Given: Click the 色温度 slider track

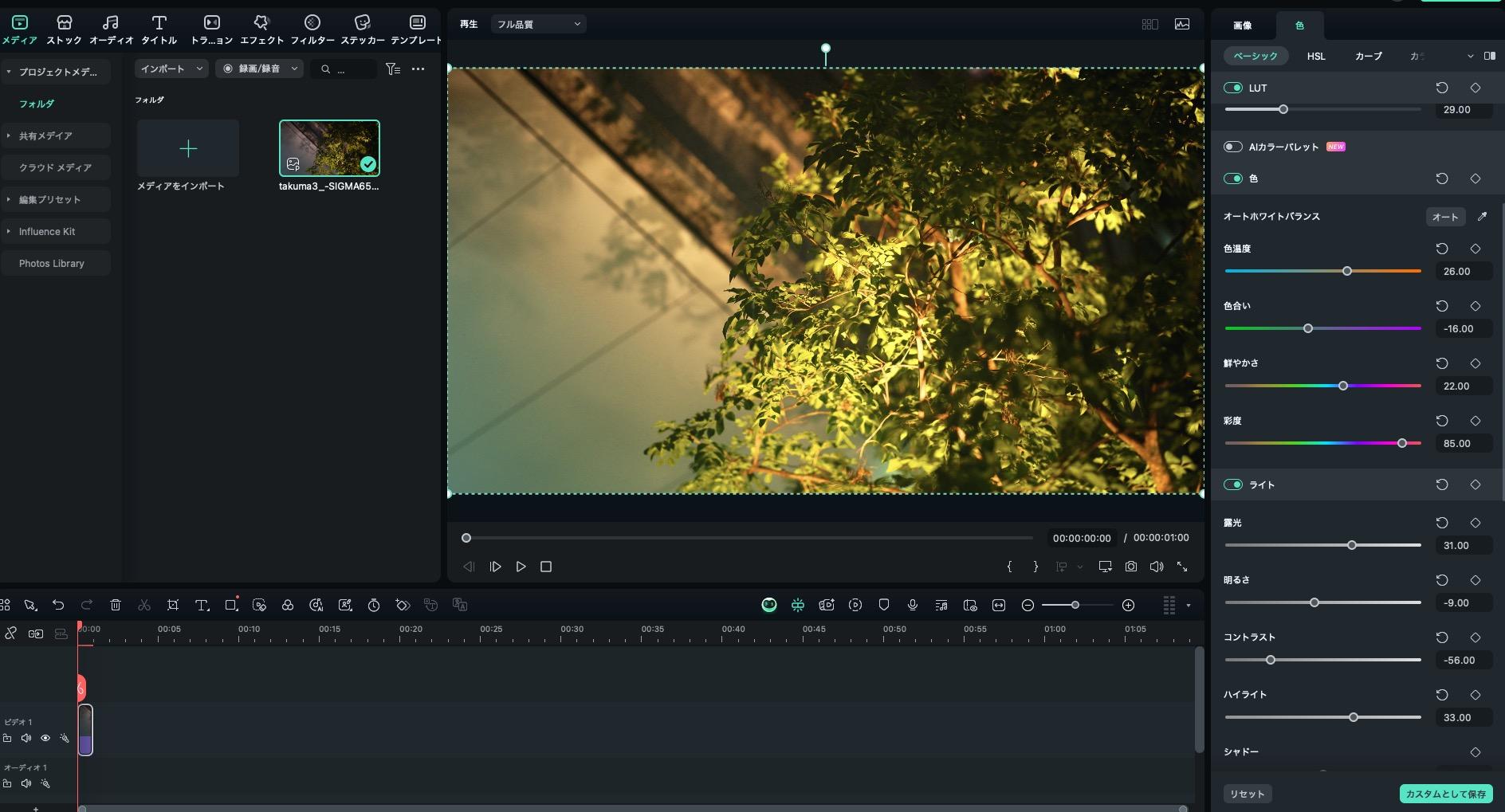Looking at the screenshot, I should pos(1323,271).
